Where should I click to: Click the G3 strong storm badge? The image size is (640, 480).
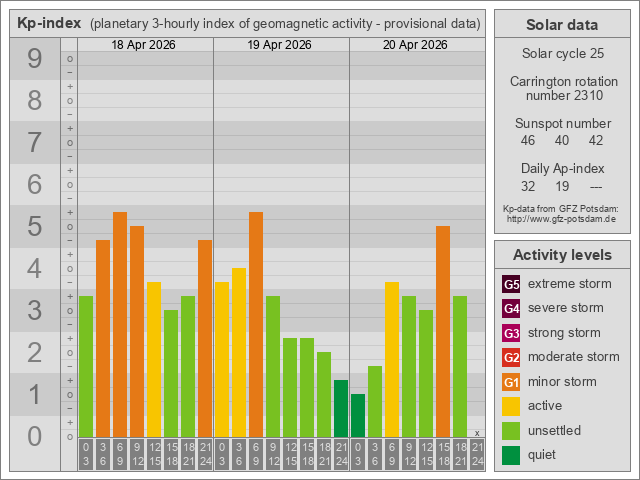point(511,333)
